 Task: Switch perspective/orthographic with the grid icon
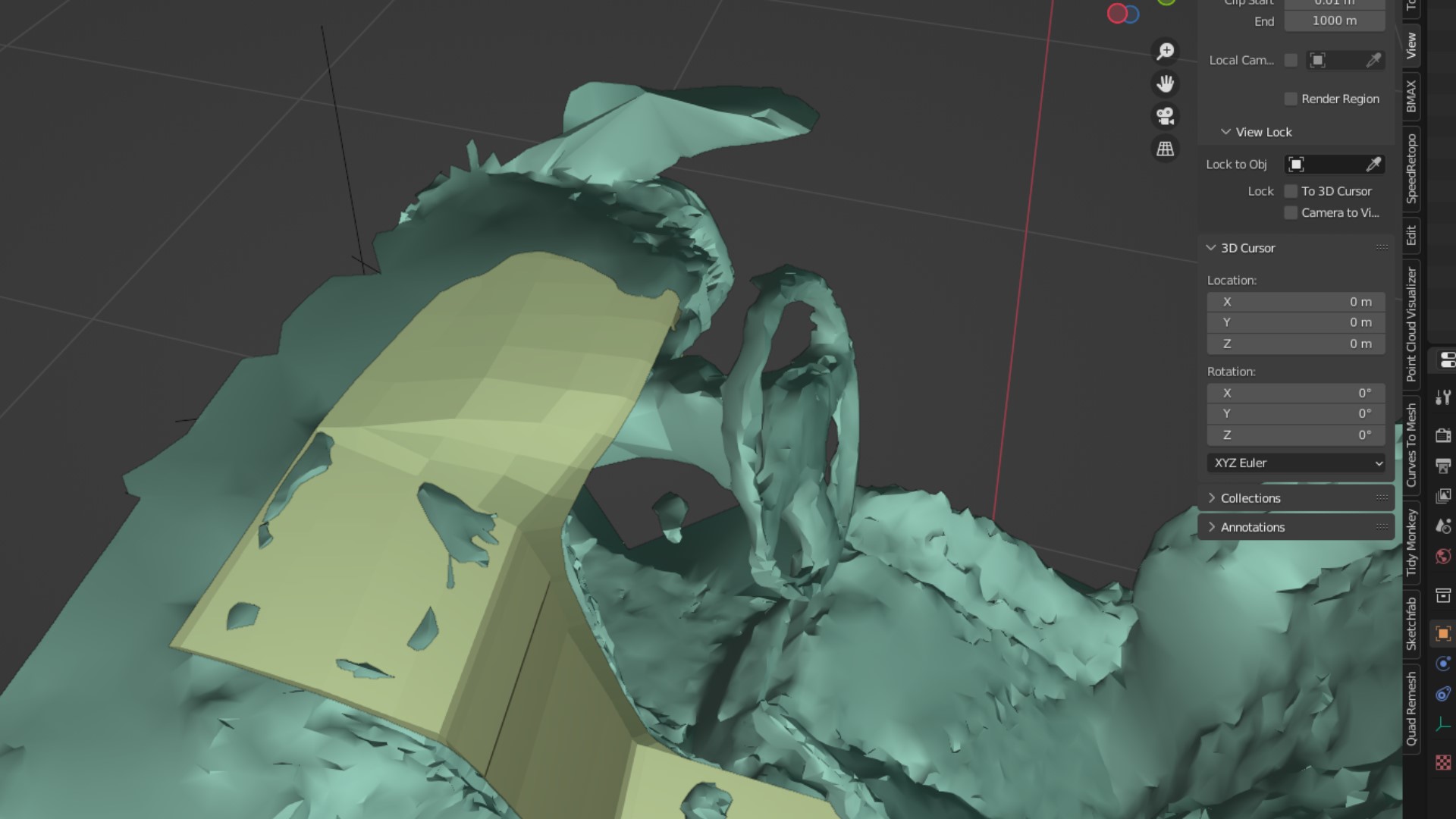coord(1166,149)
